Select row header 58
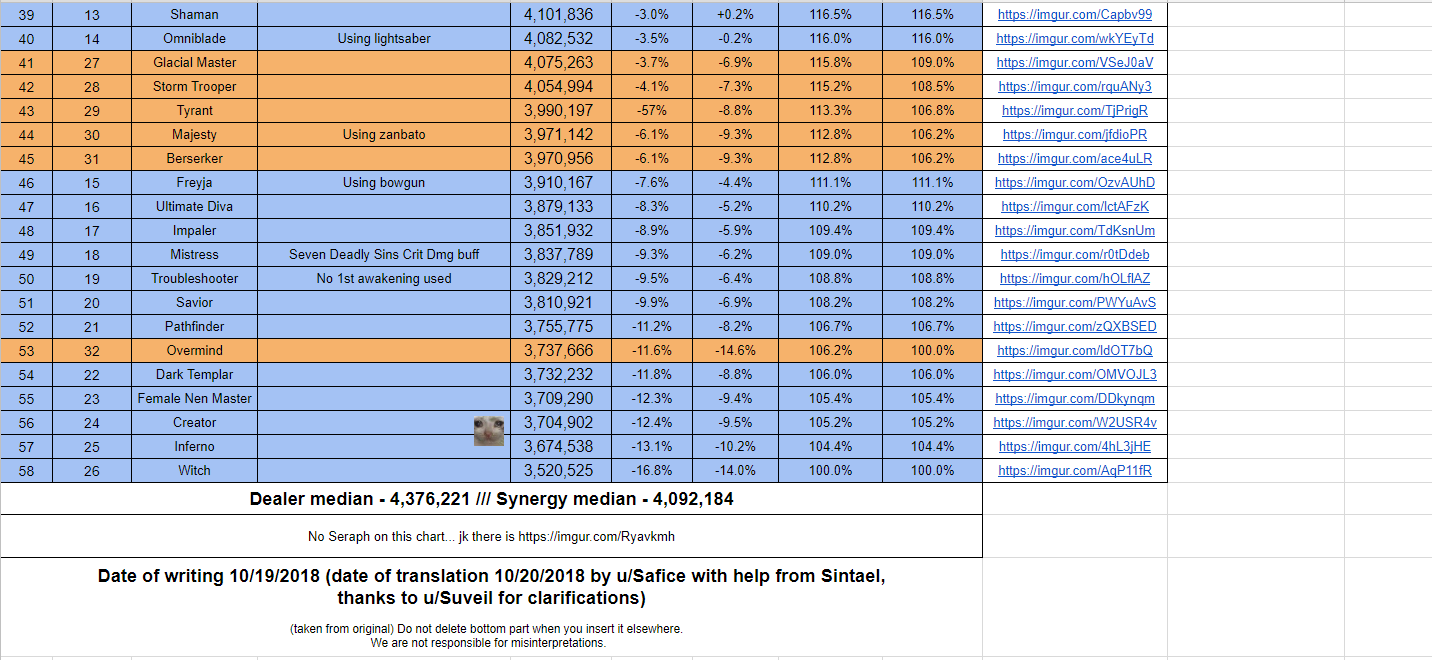Viewport: 1432px width, 660px height. click(x=26, y=471)
